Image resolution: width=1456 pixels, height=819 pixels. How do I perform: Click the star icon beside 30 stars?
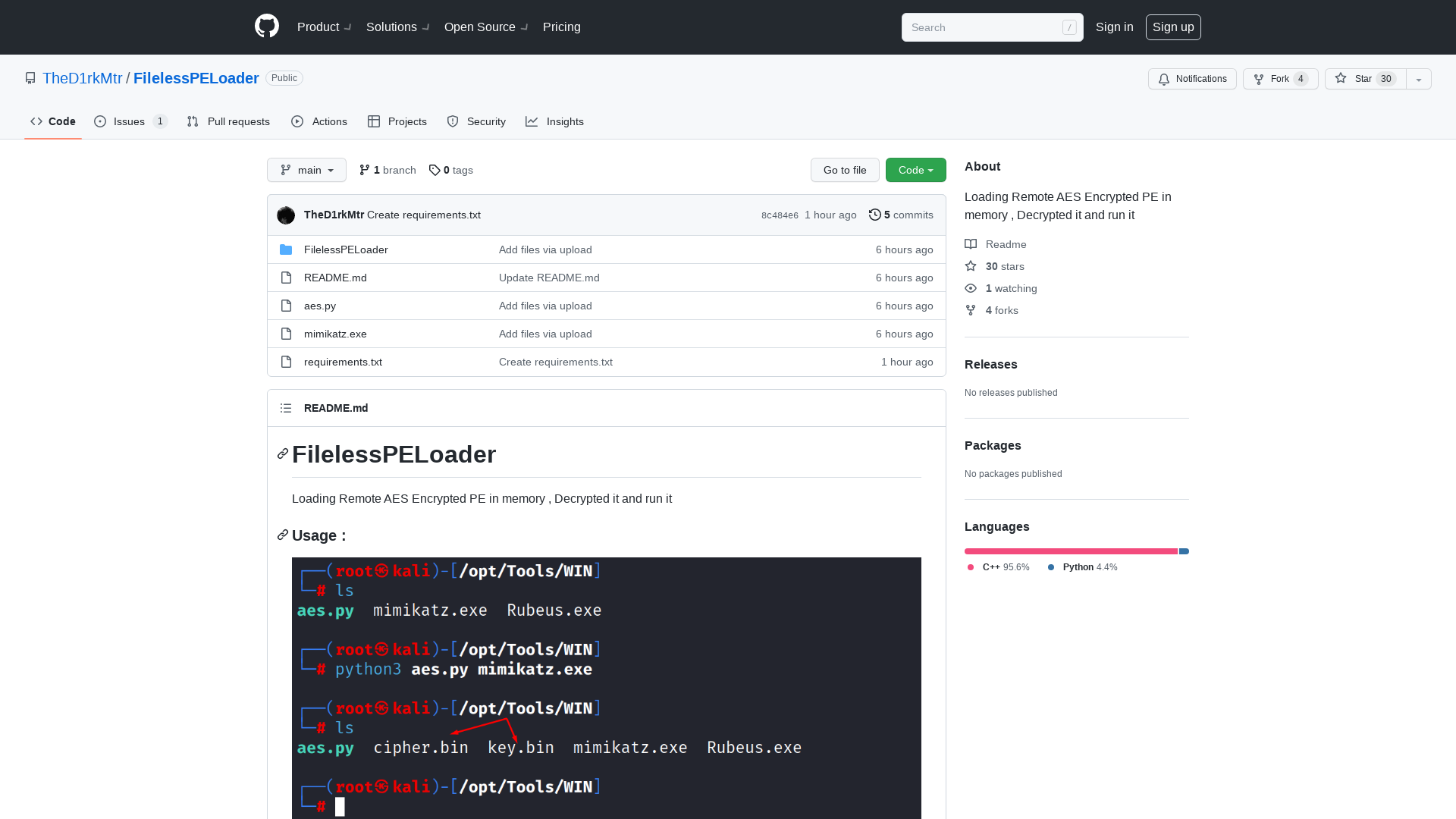(971, 266)
